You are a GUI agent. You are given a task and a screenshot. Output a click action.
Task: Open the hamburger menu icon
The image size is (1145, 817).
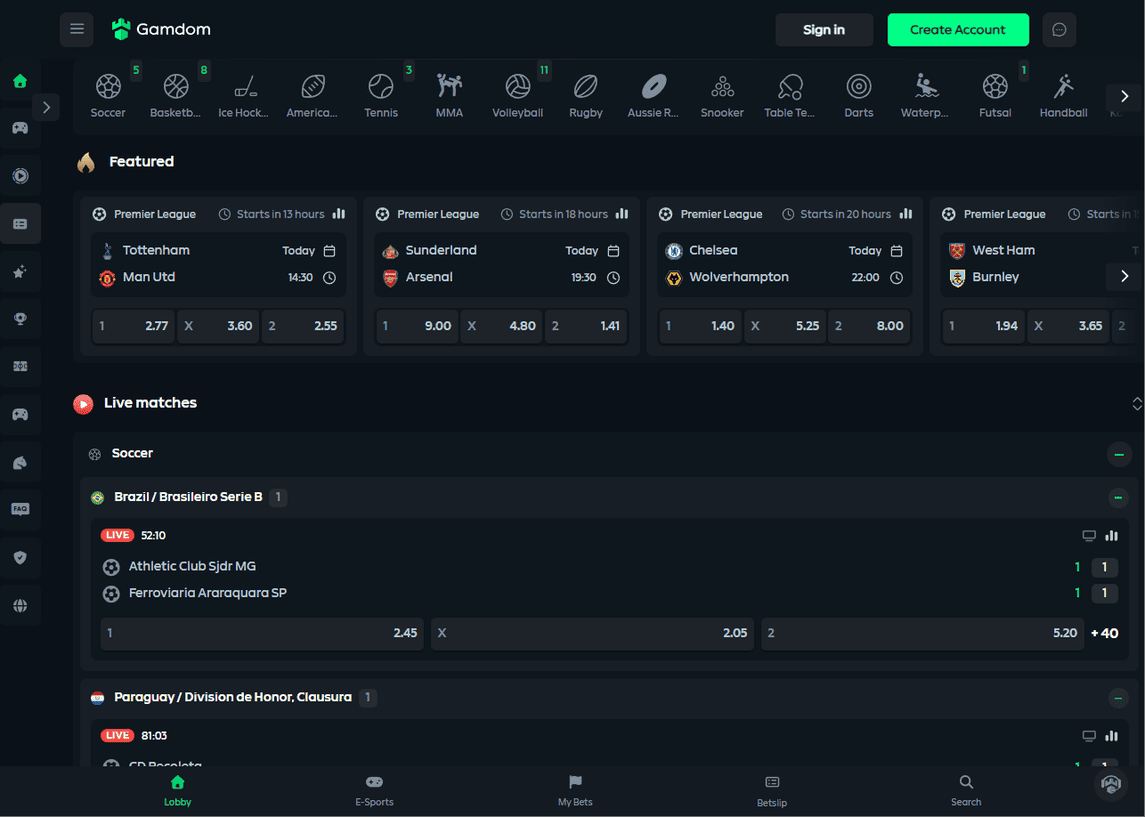pyautogui.click(x=77, y=30)
